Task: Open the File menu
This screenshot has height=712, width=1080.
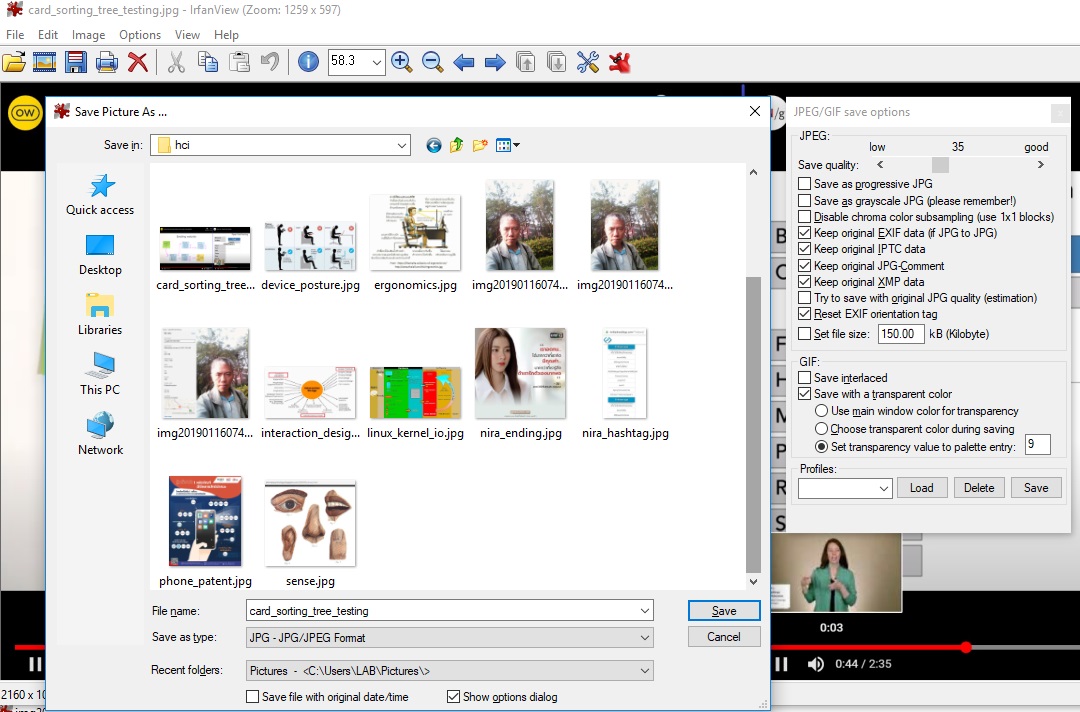Action: tap(15, 34)
